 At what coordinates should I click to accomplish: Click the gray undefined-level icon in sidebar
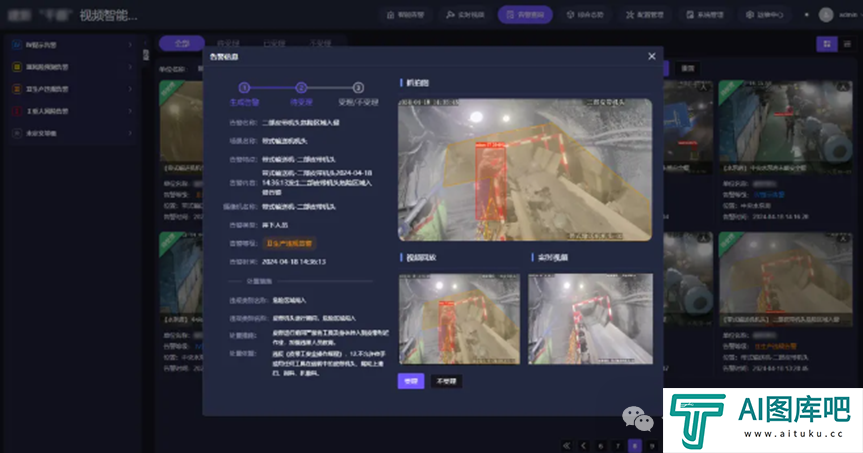click(17, 133)
